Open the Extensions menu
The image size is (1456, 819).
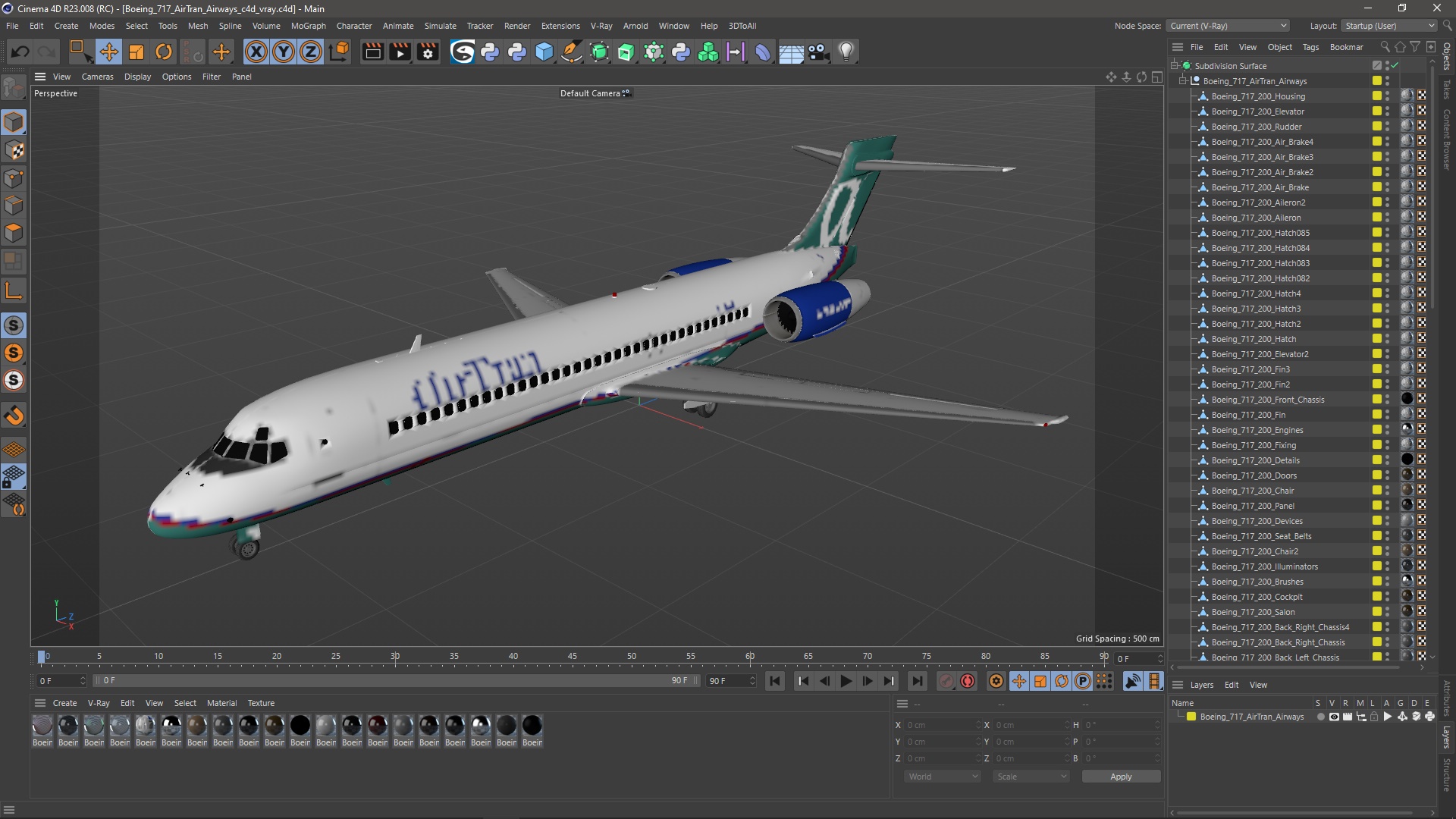pyautogui.click(x=560, y=26)
